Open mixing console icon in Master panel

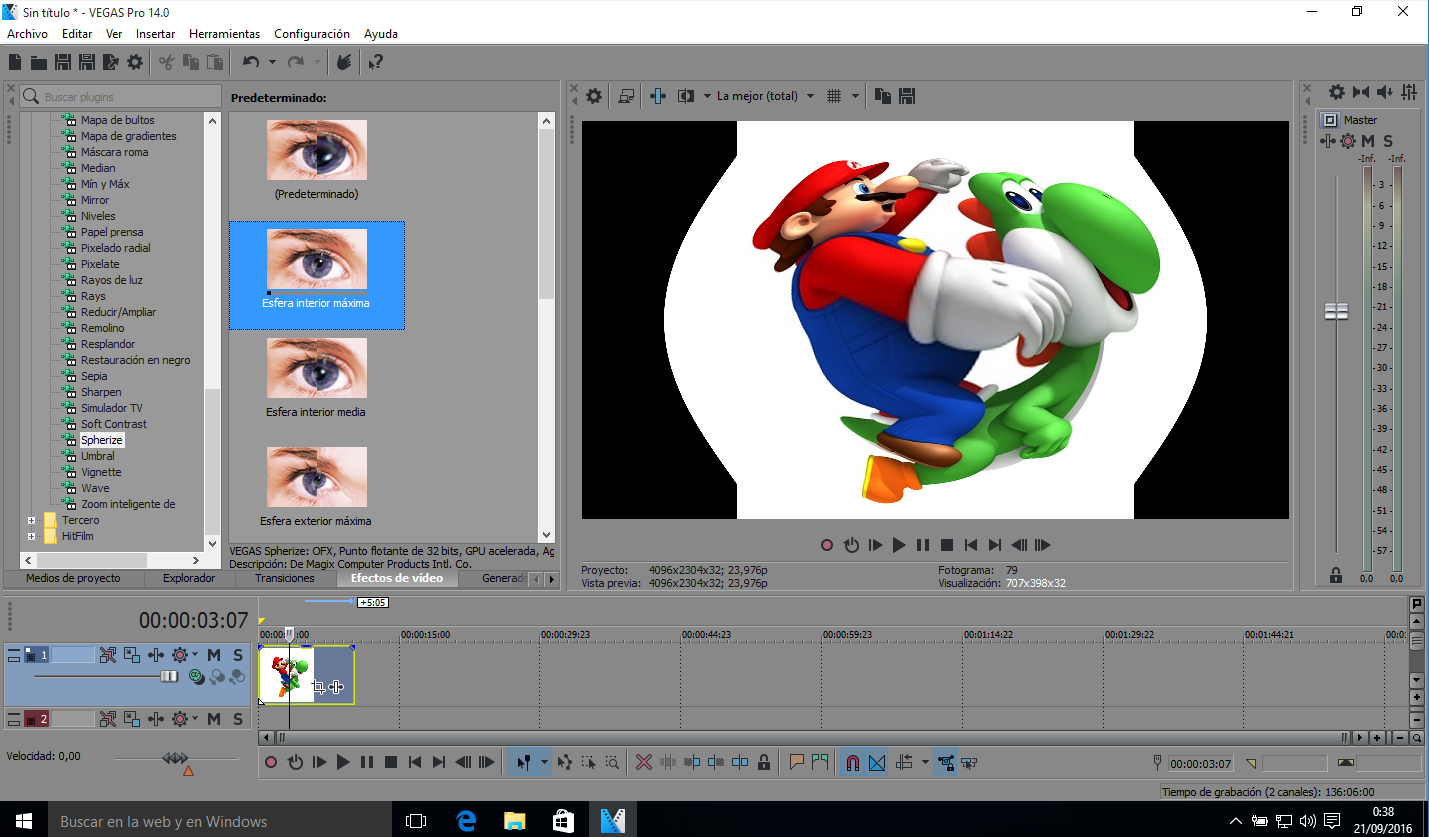1409,92
